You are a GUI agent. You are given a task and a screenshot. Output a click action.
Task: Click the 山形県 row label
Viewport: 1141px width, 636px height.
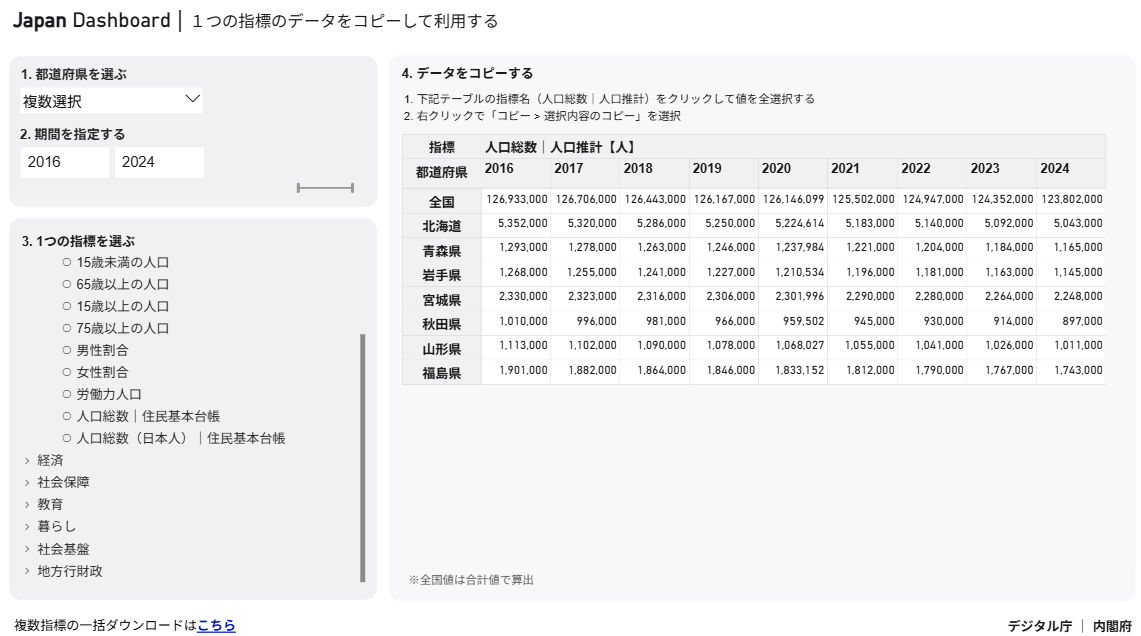(442, 349)
